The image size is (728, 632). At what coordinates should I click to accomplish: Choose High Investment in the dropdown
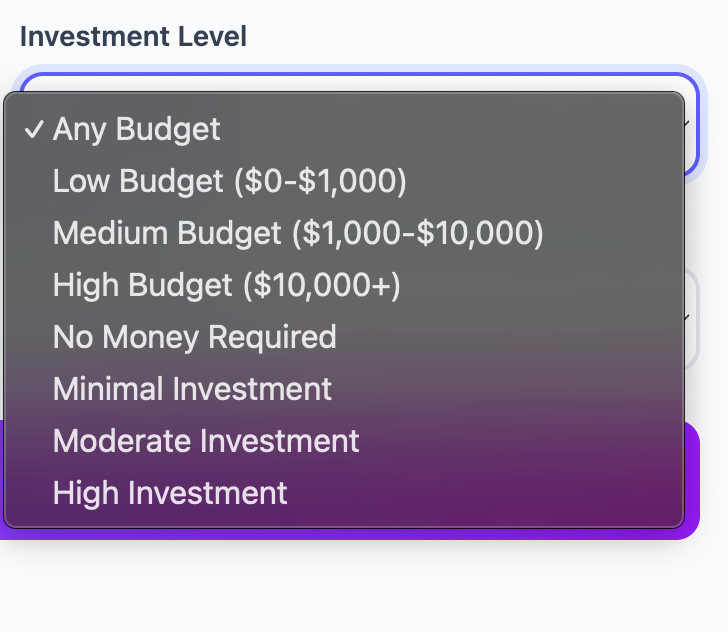pyautogui.click(x=170, y=493)
